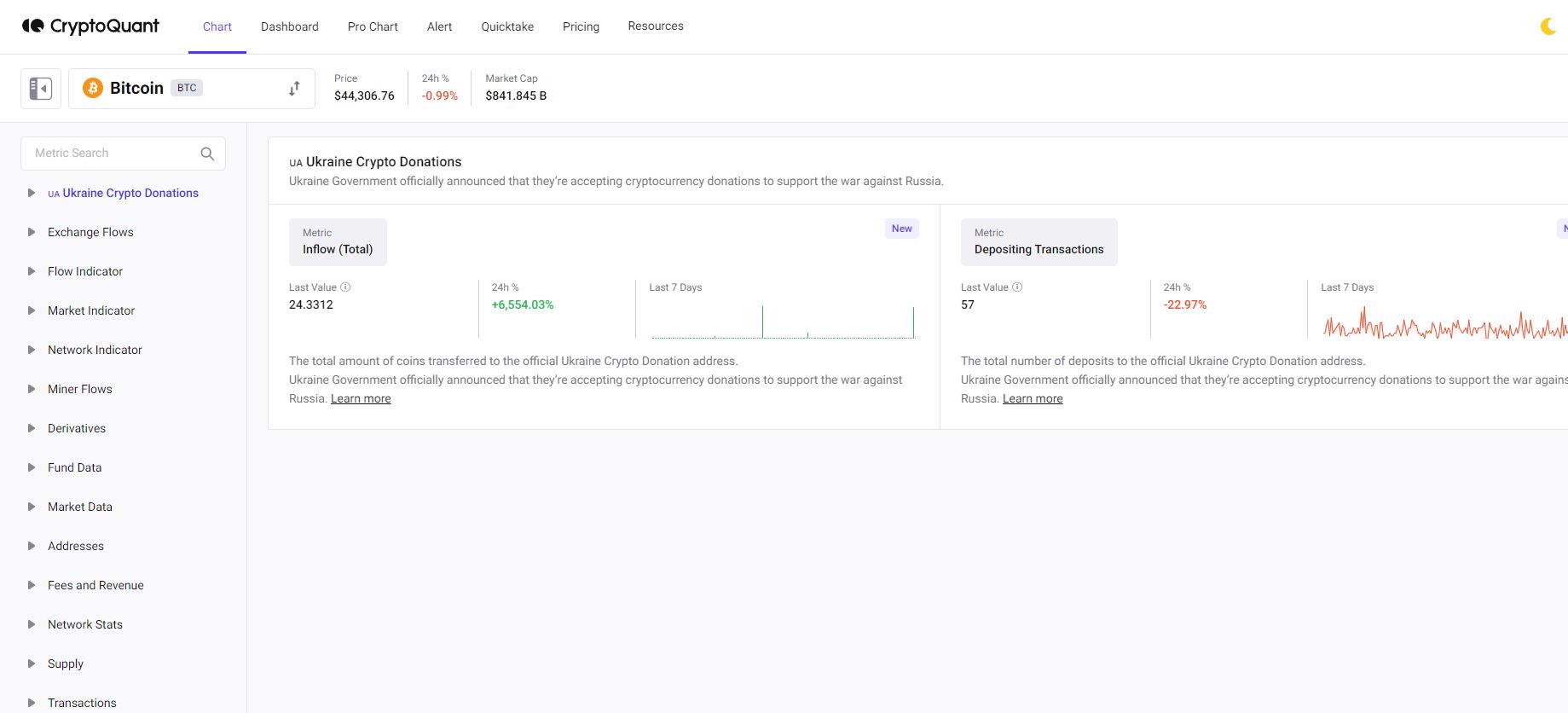The width and height of the screenshot is (1568, 713).
Task: Expand the Network Indicator arrow
Action: point(32,350)
